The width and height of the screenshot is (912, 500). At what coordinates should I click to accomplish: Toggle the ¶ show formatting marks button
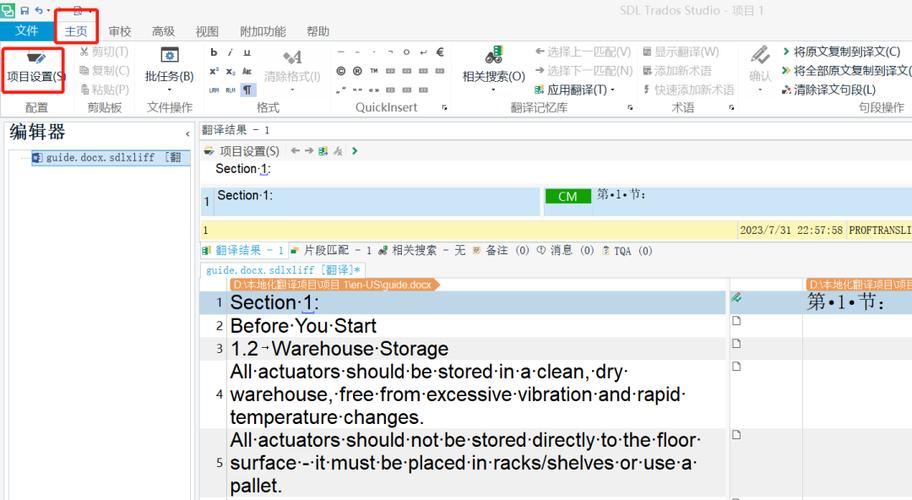click(247, 90)
